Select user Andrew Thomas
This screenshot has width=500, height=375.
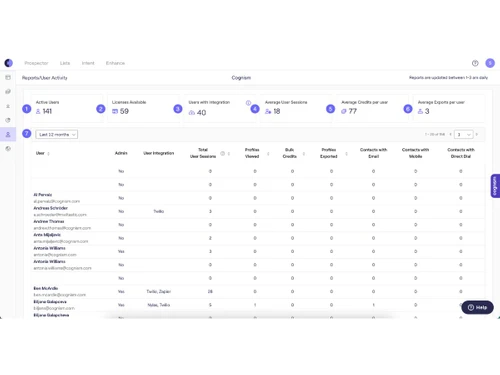[49, 221]
